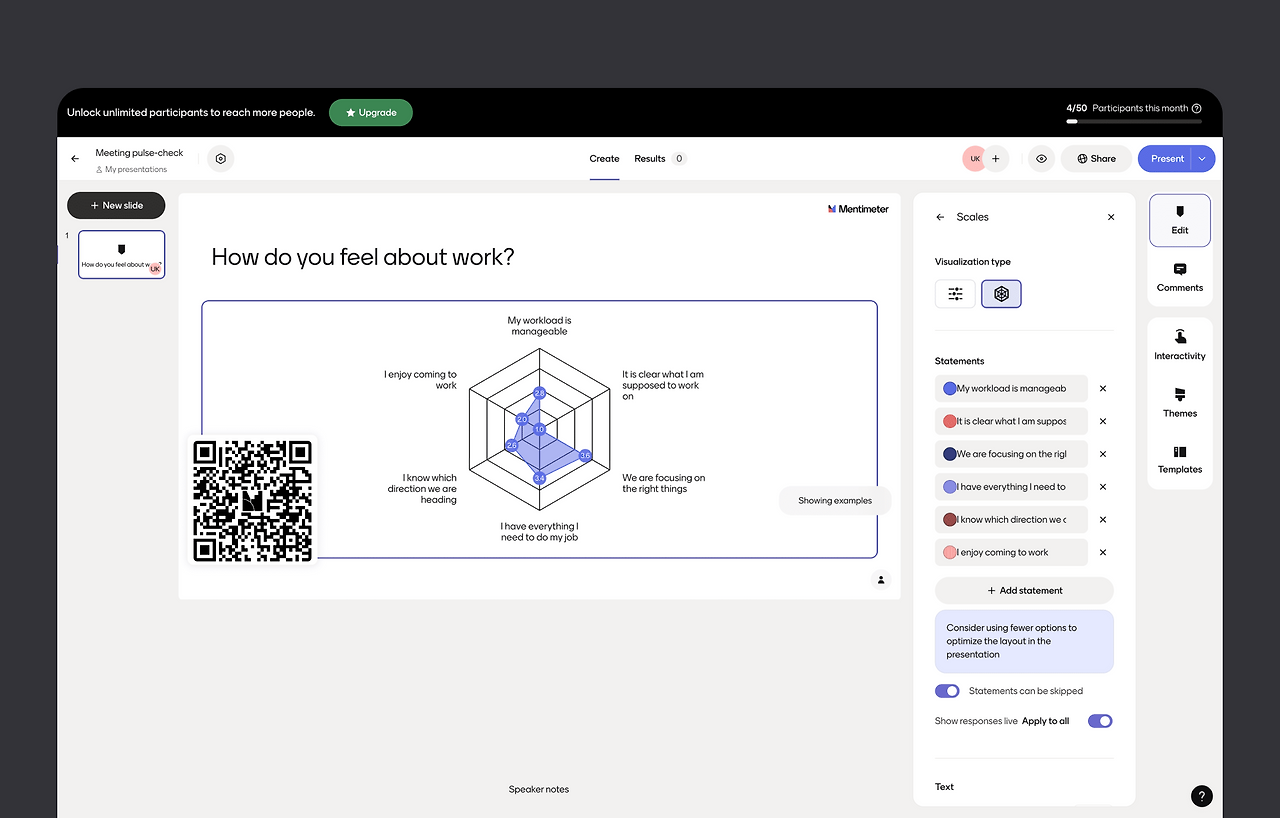Edit the 'We are focusing on the right' statement field

[x=1011, y=454]
